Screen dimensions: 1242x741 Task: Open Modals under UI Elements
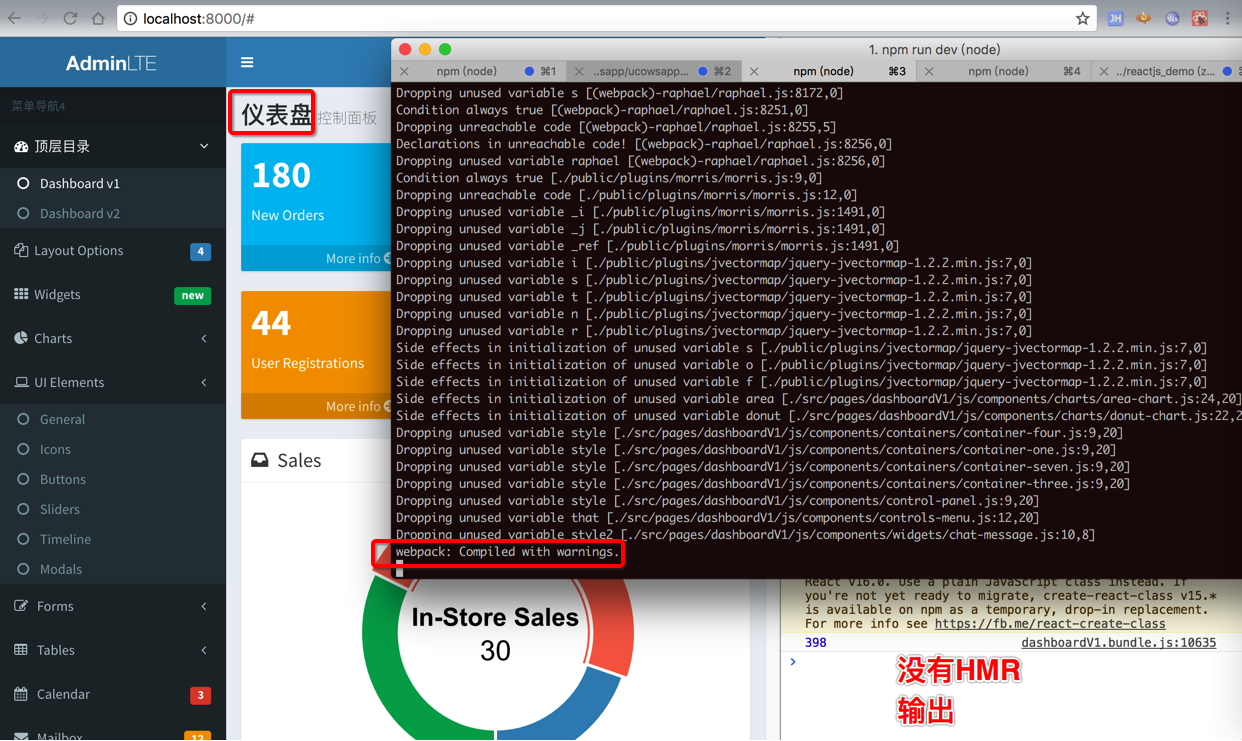tap(61, 569)
